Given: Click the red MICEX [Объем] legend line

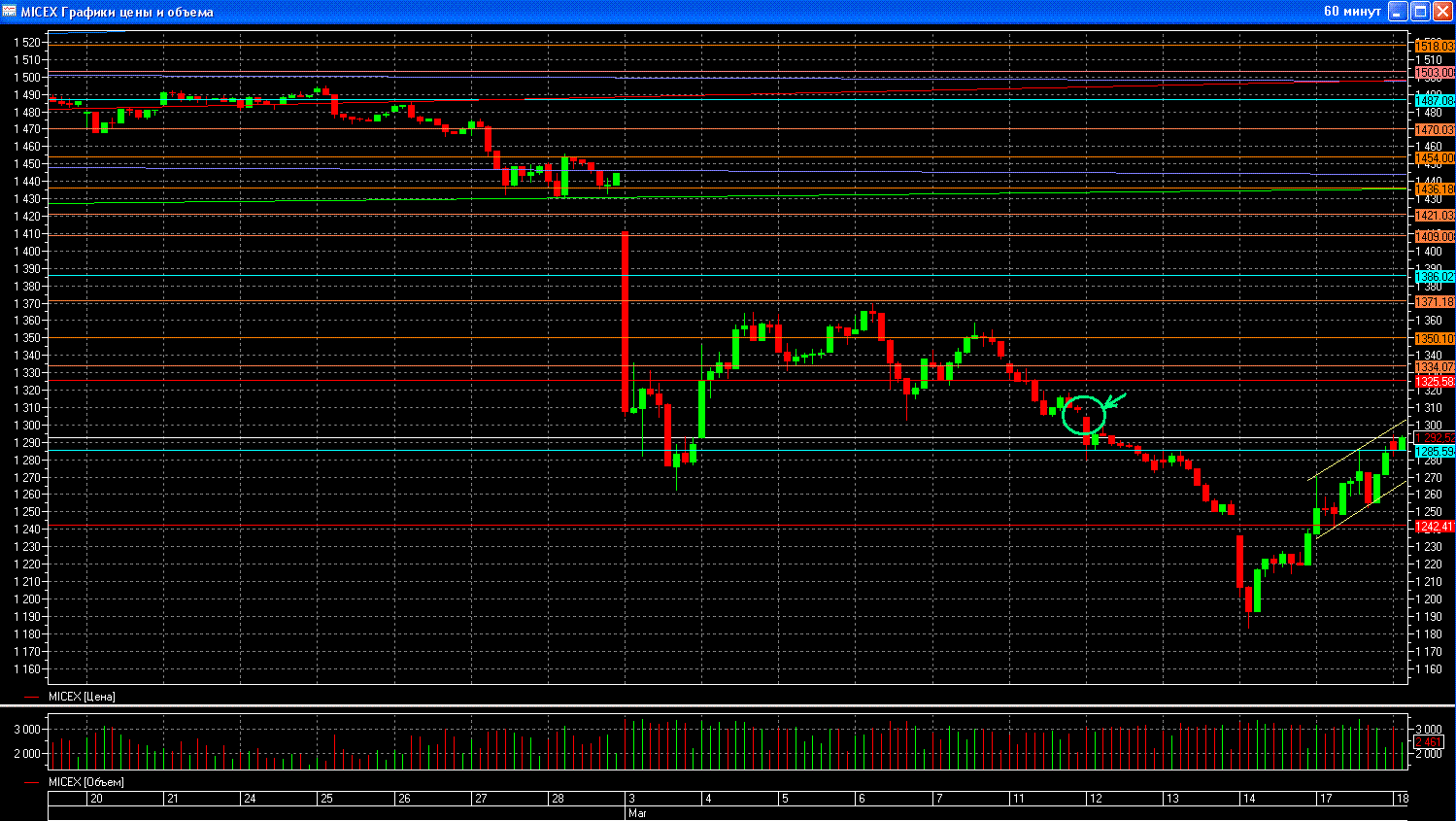Looking at the screenshot, I should pos(32,782).
